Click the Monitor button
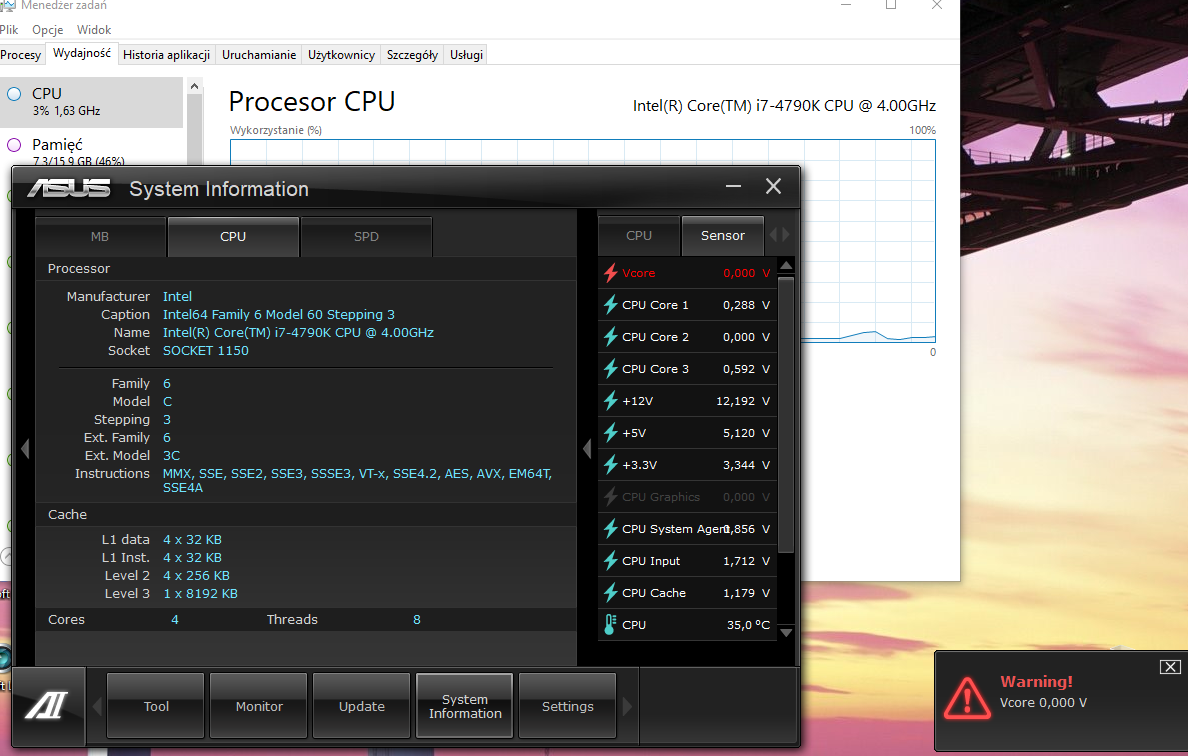This screenshot has width=1188, height=756. 259,706
